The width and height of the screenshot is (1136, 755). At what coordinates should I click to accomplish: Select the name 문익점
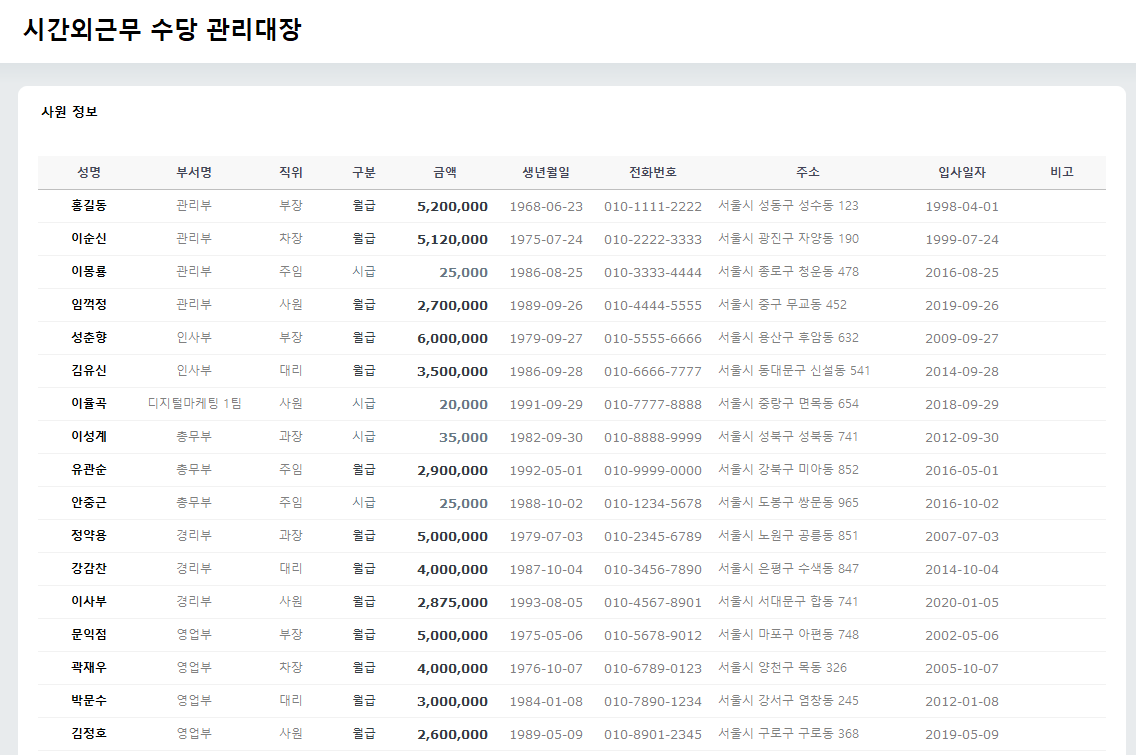click(x=89, y=634)
